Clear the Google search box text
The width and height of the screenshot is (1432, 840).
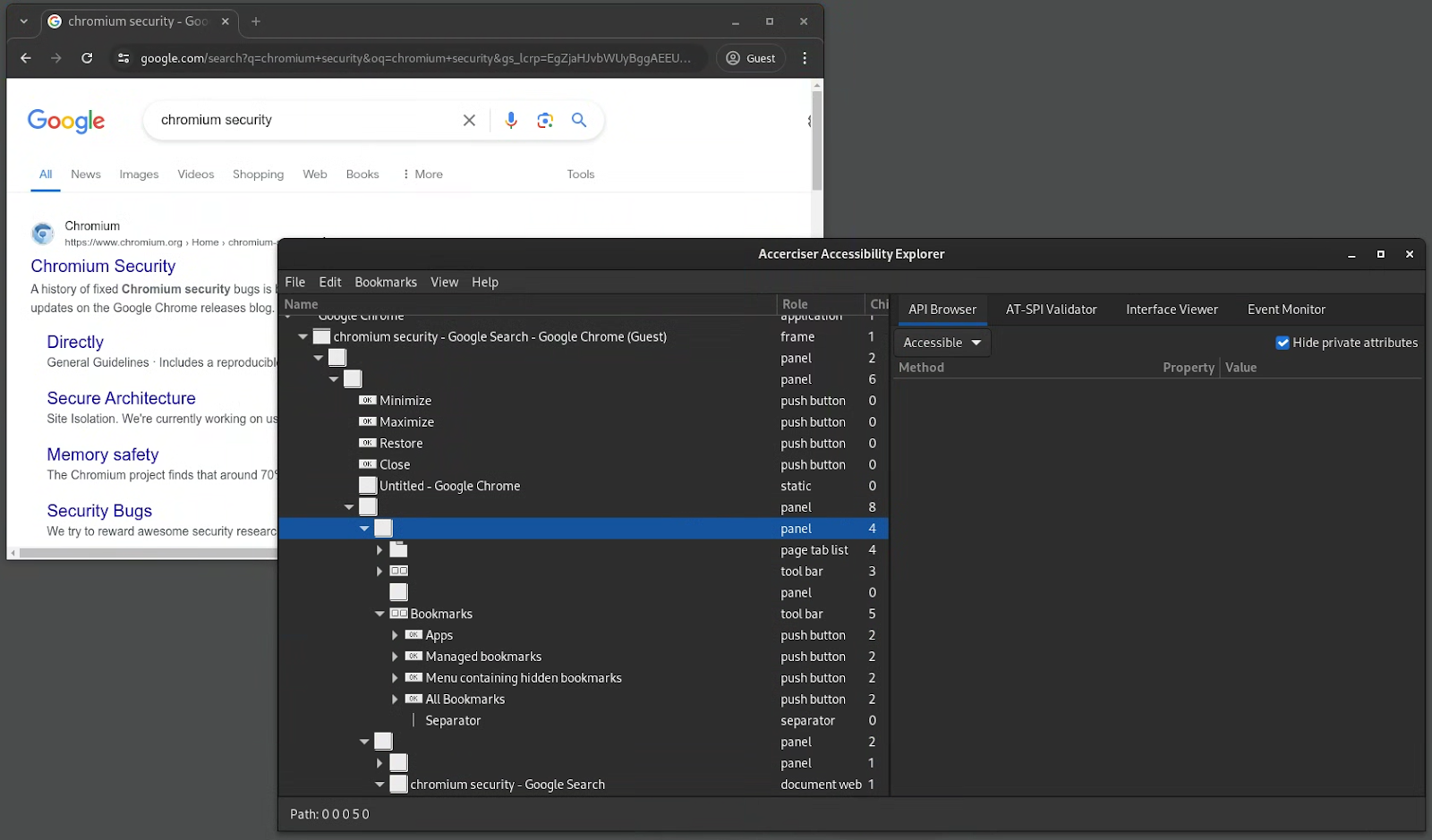click(469, 120)
